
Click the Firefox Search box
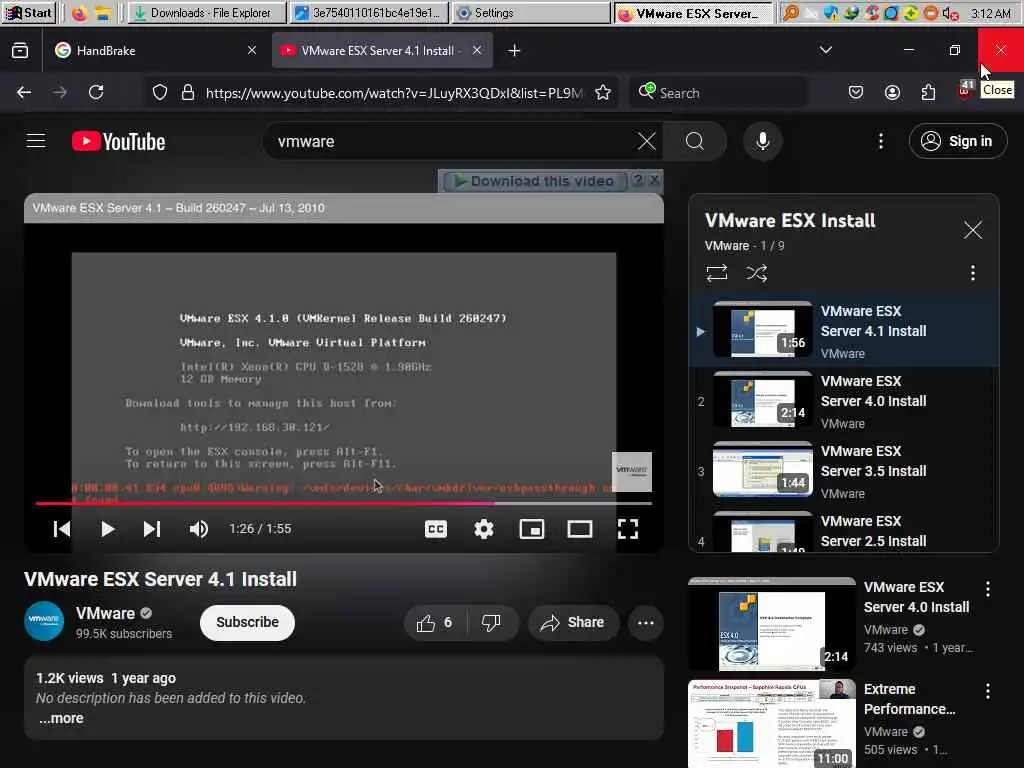tap(718, 93)
